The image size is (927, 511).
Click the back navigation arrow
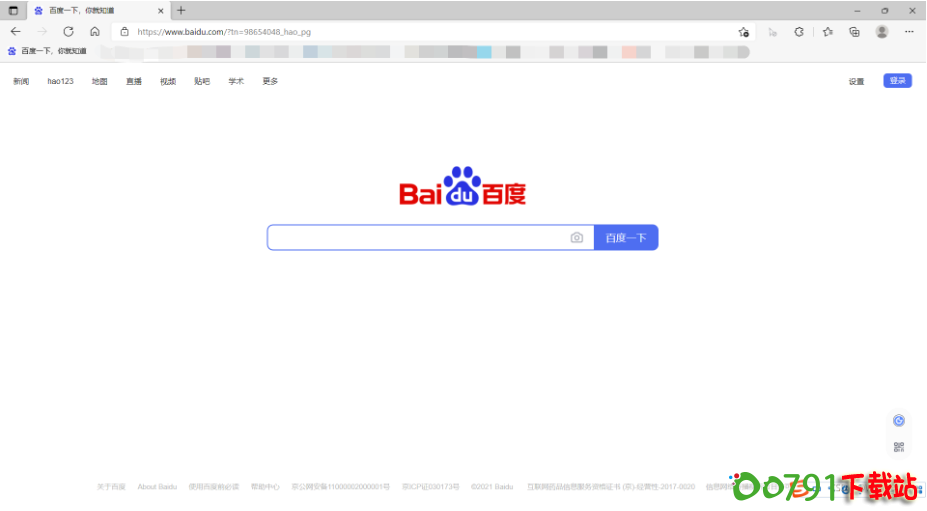click(x=15, y=31)
